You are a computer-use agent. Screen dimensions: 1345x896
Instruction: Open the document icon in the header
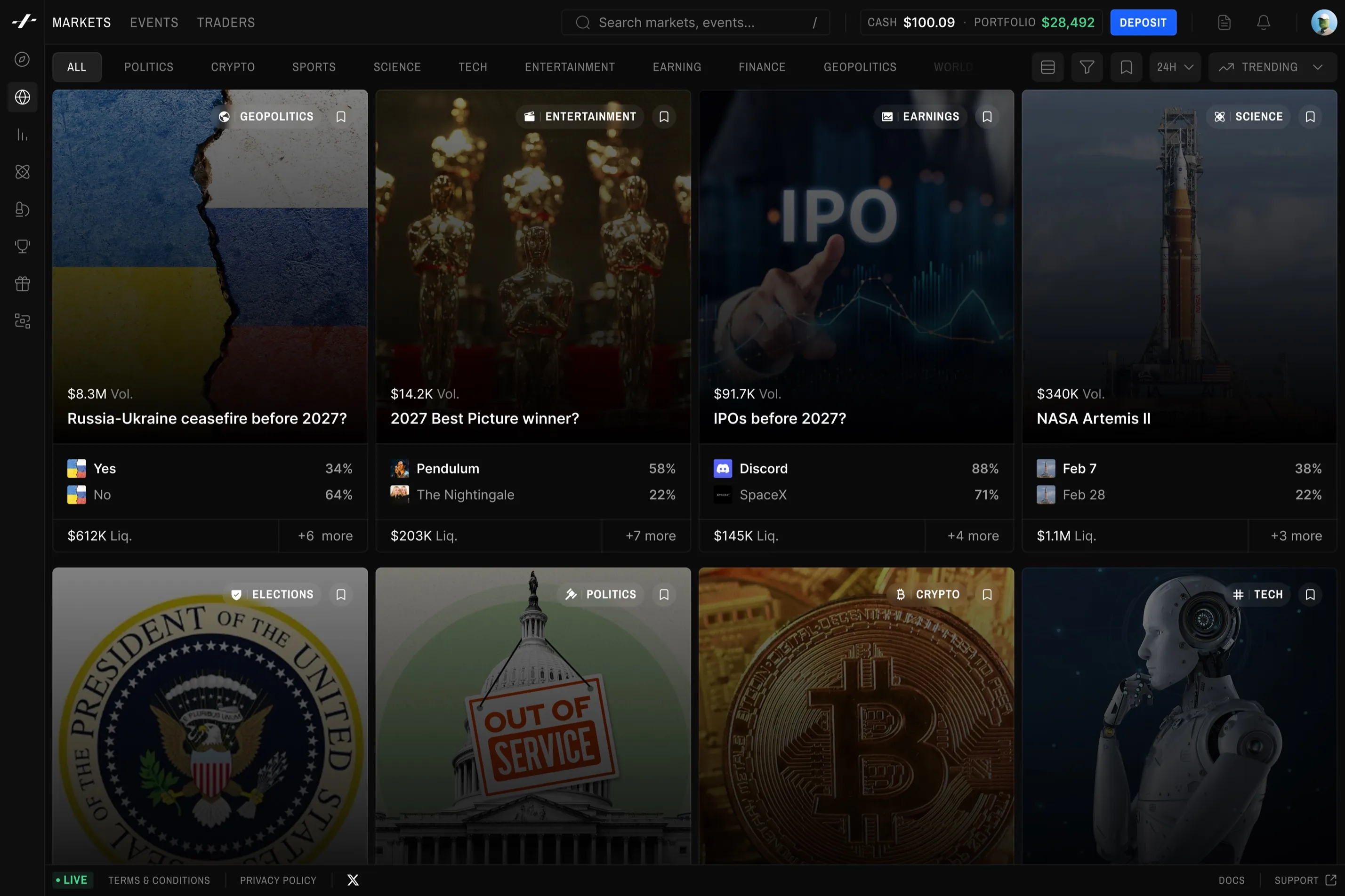coord(1224,22)
